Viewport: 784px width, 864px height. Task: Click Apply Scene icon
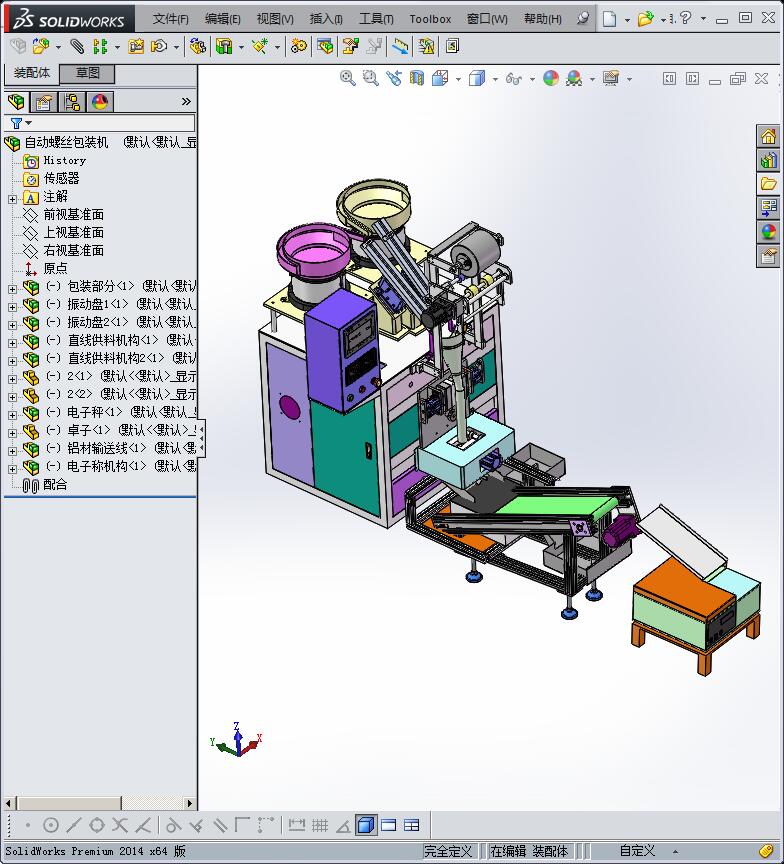(574, 78)
